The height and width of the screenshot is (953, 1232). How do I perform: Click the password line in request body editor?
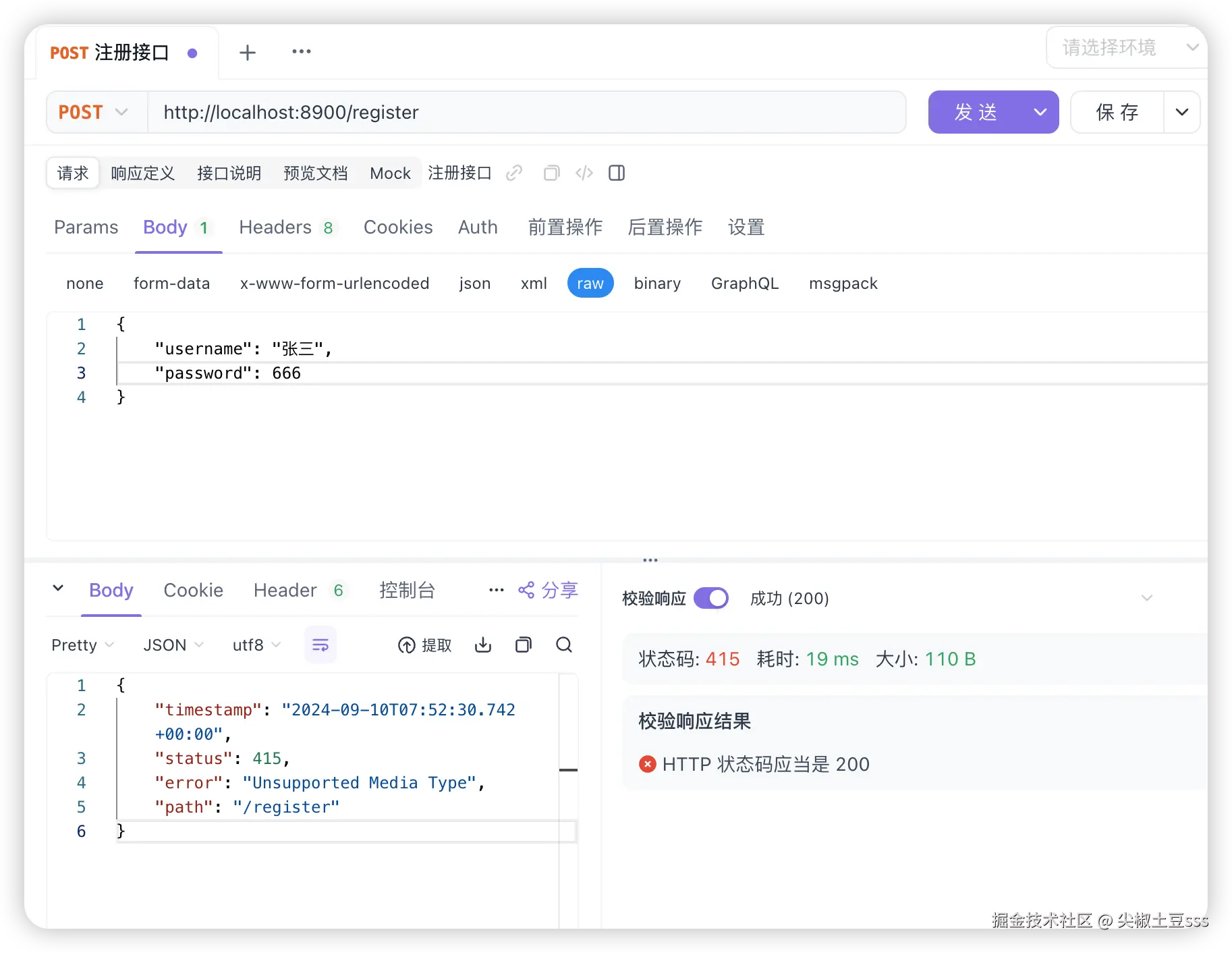coord(661,373)
